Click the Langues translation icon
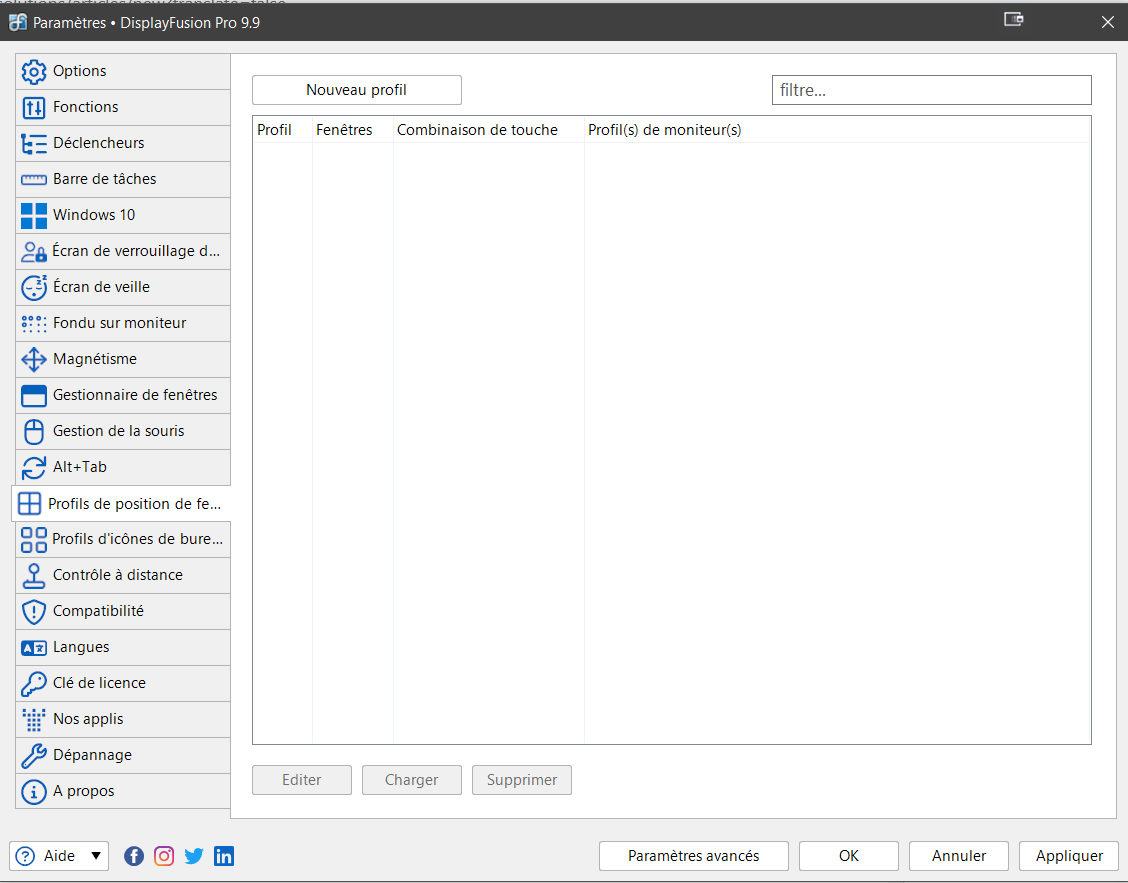The height and width of the screenshot is (883, 1128). point(34,648)
